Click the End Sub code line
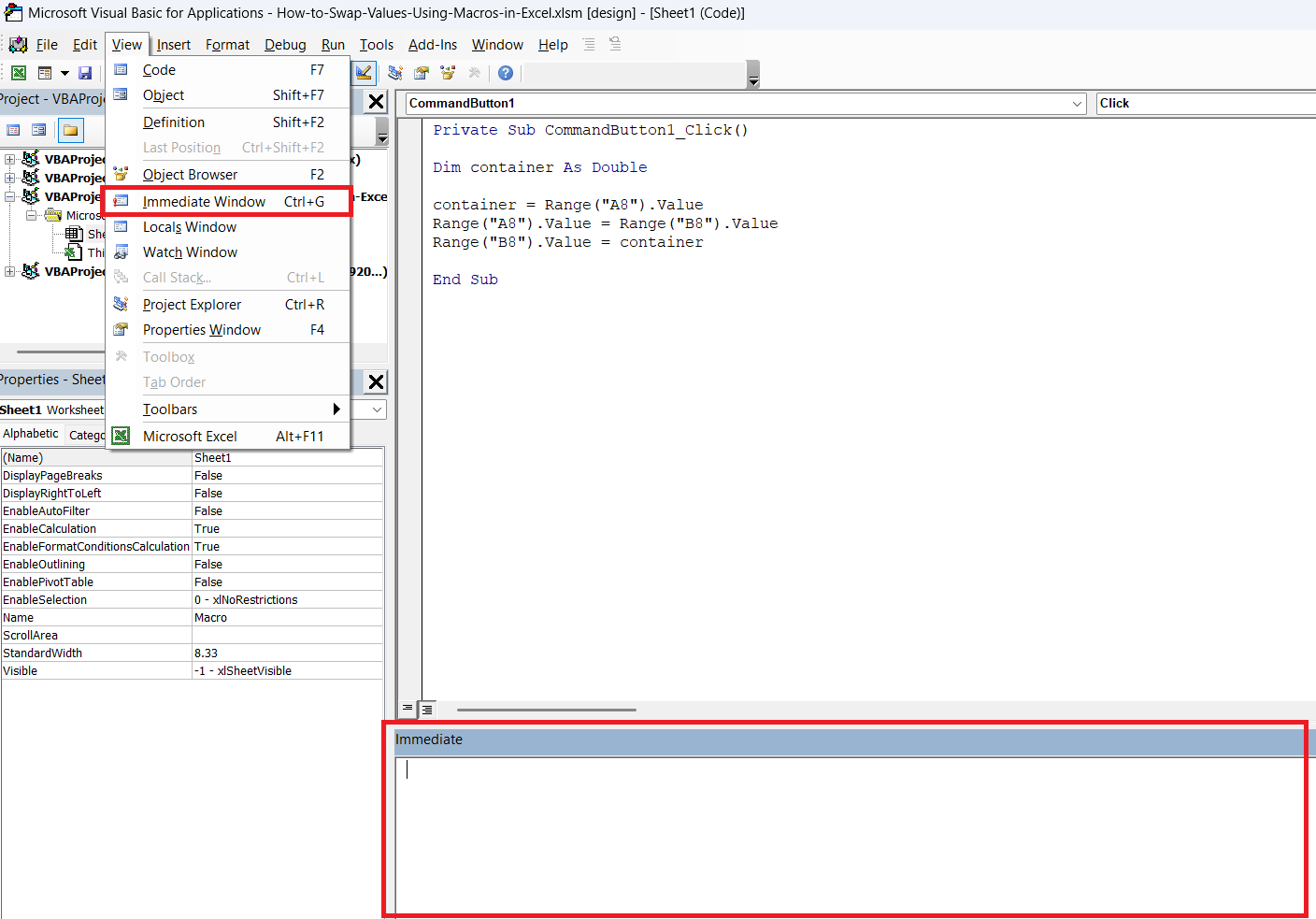1316x919 pixels. pos(465,280)
